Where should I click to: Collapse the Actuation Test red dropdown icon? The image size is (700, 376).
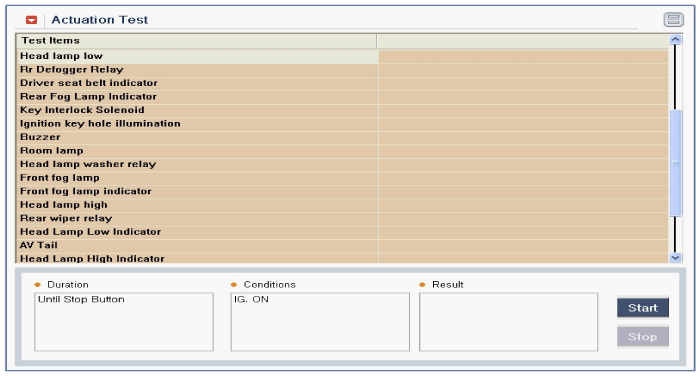31,20
